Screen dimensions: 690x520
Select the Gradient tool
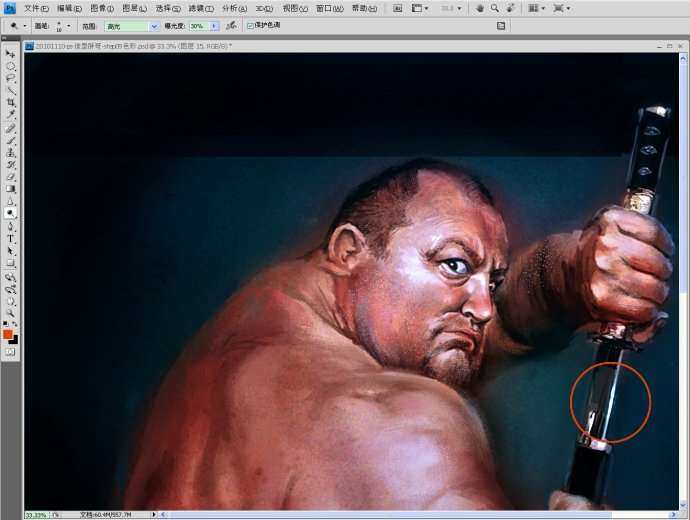pos(10,189)
